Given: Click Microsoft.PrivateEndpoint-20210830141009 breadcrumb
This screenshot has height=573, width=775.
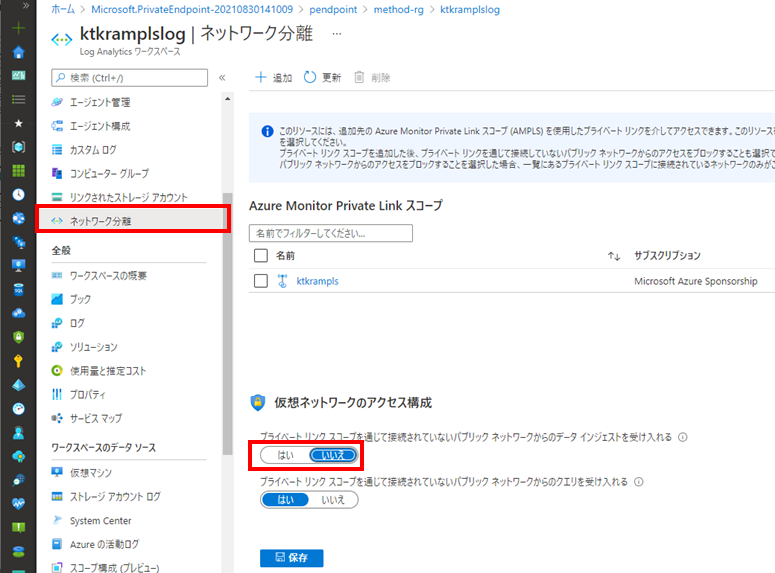Looking at the screenshot, I should point(192,9).
